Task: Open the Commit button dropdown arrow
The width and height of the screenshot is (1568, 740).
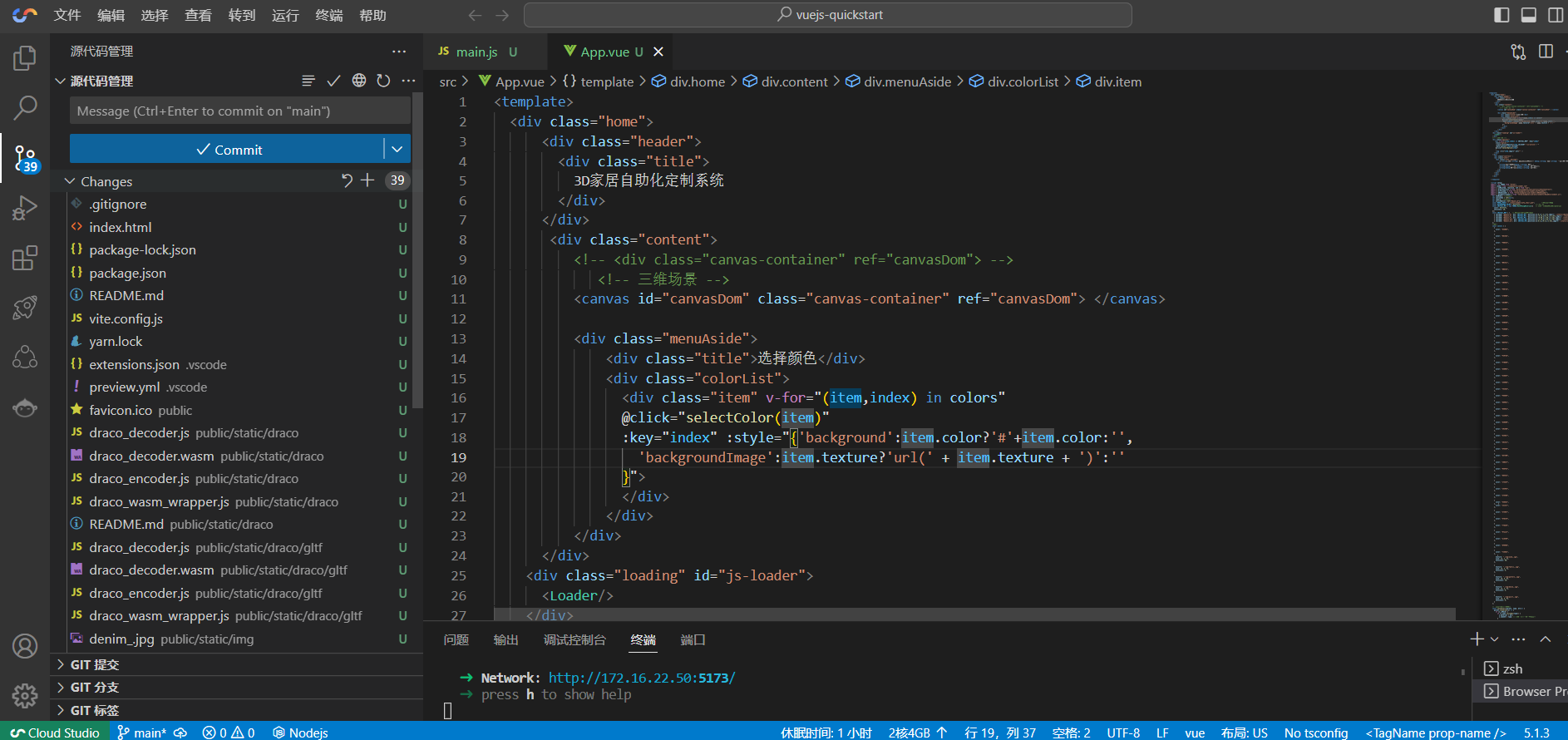Action: point(397,149)
